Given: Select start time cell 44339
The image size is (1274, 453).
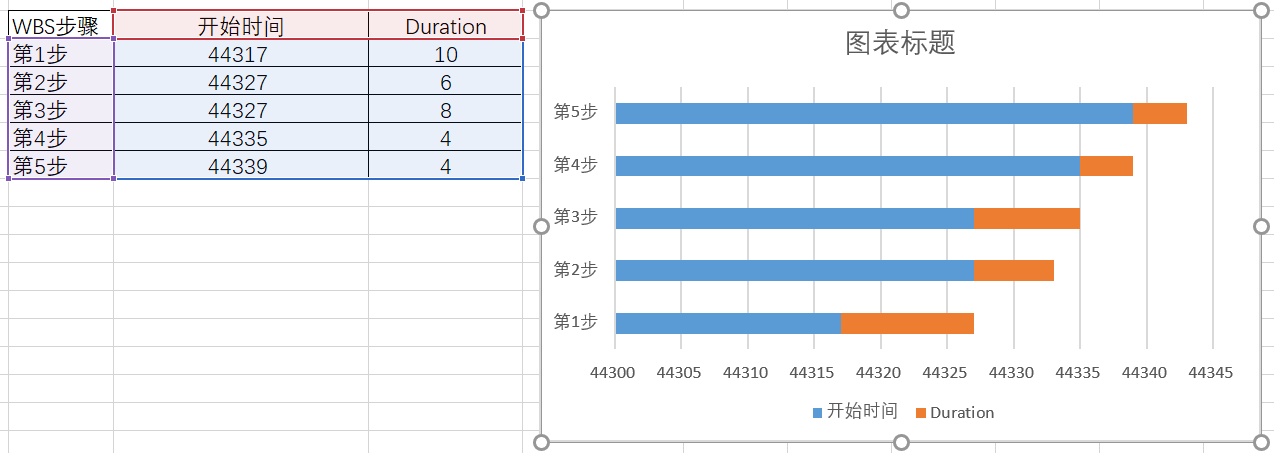Looking at the screenshot, I should (x=241, y=166).
